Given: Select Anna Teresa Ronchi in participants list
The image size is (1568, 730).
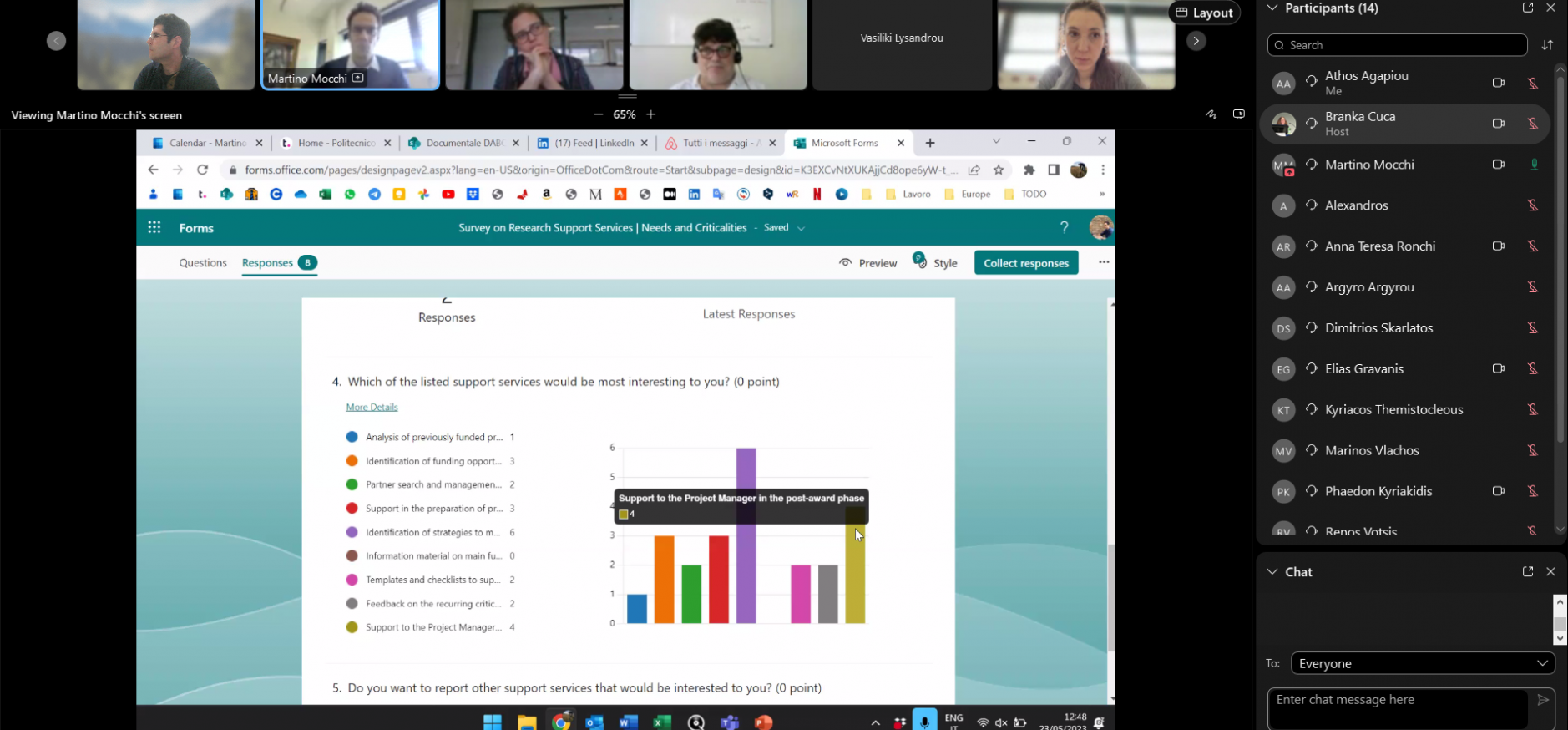Looking at the screenshot, I should (x=1379, y=246).
